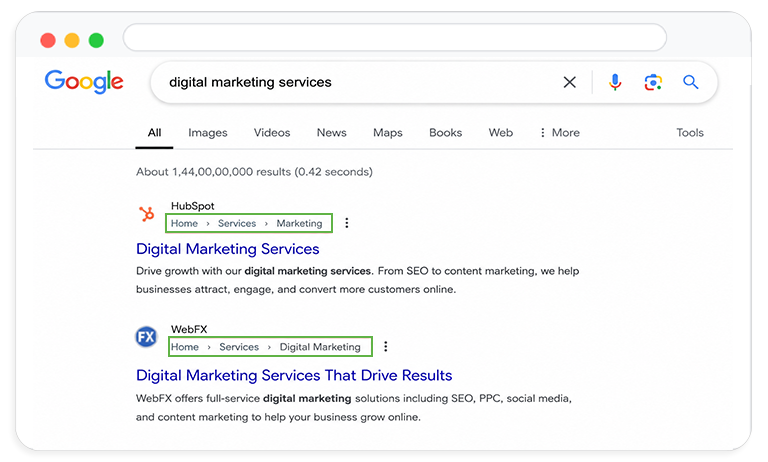Open the WebFX favicon
Image resolution: width=768 pixels, height=462 pixels.
coord(146,337)
